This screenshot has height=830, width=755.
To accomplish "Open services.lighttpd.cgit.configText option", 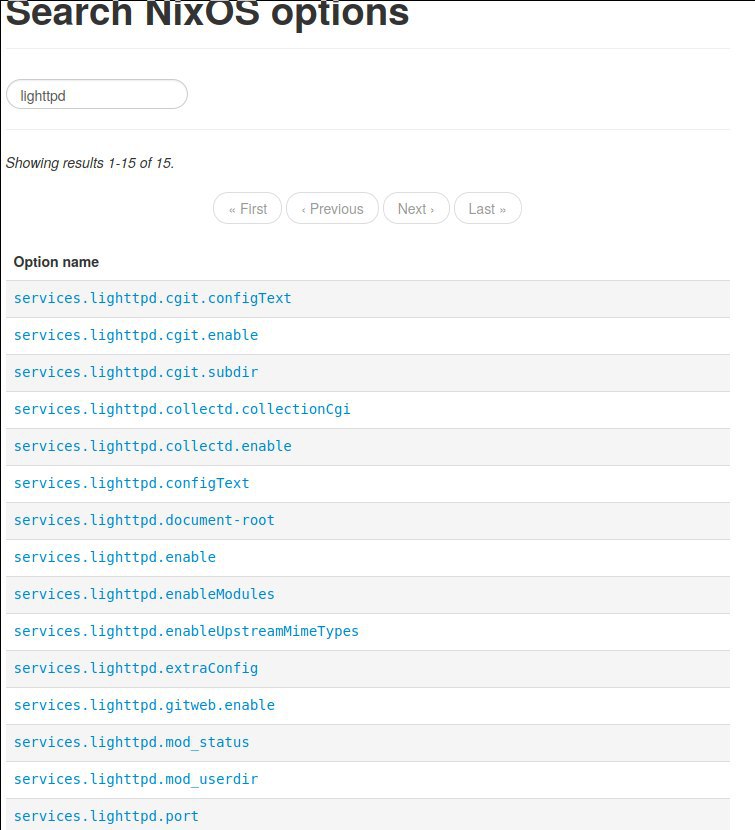I will 152,299.
